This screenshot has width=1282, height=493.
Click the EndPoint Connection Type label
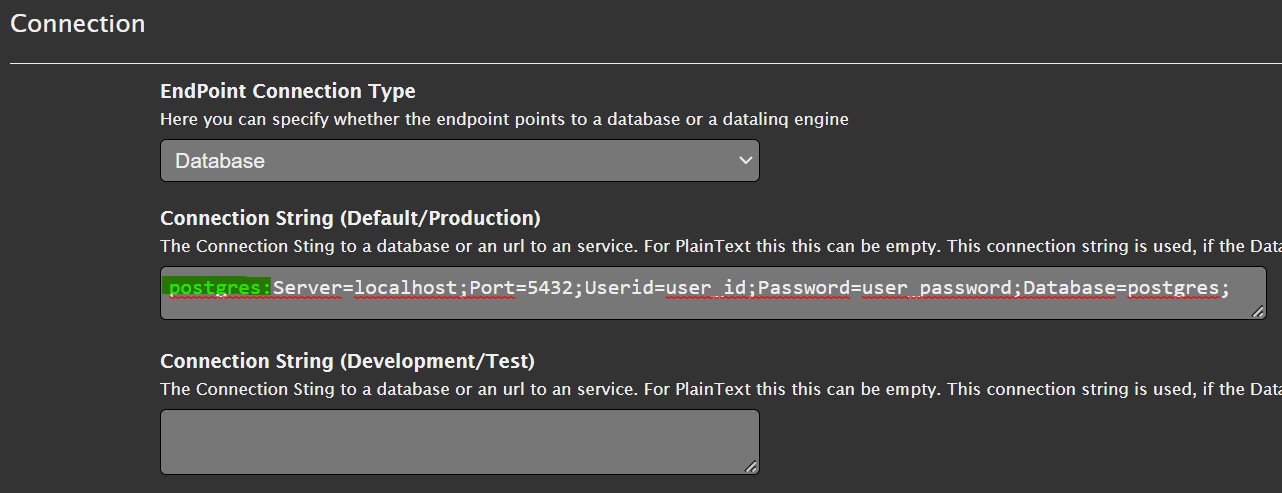(288, 91)
